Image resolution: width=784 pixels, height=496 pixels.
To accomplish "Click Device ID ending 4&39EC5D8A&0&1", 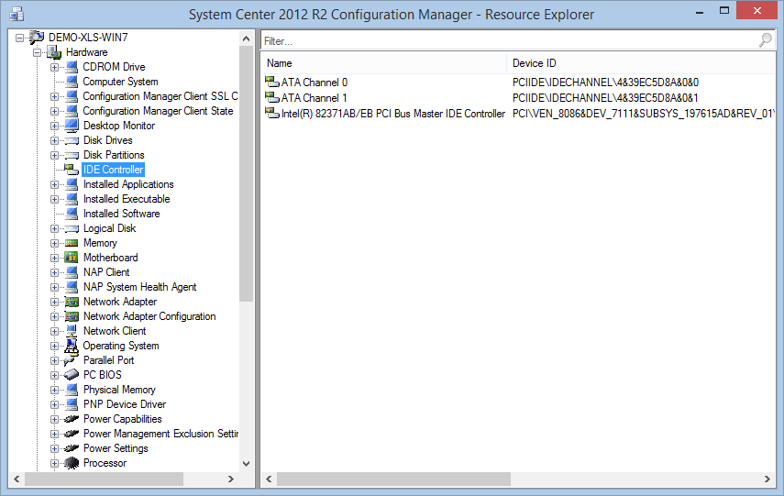I will point(606,98).
